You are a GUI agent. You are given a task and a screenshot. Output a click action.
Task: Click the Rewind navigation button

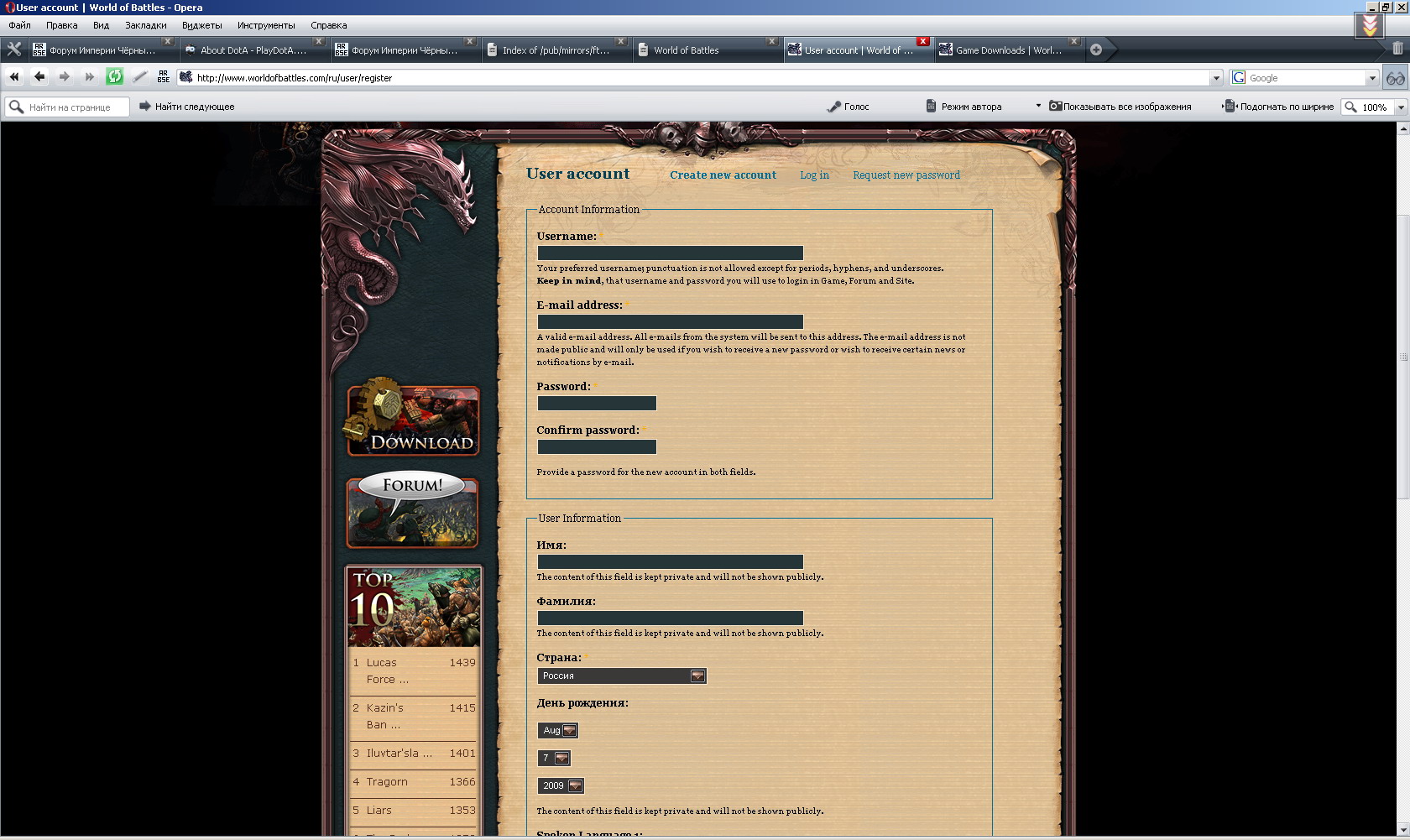[14, 77]
